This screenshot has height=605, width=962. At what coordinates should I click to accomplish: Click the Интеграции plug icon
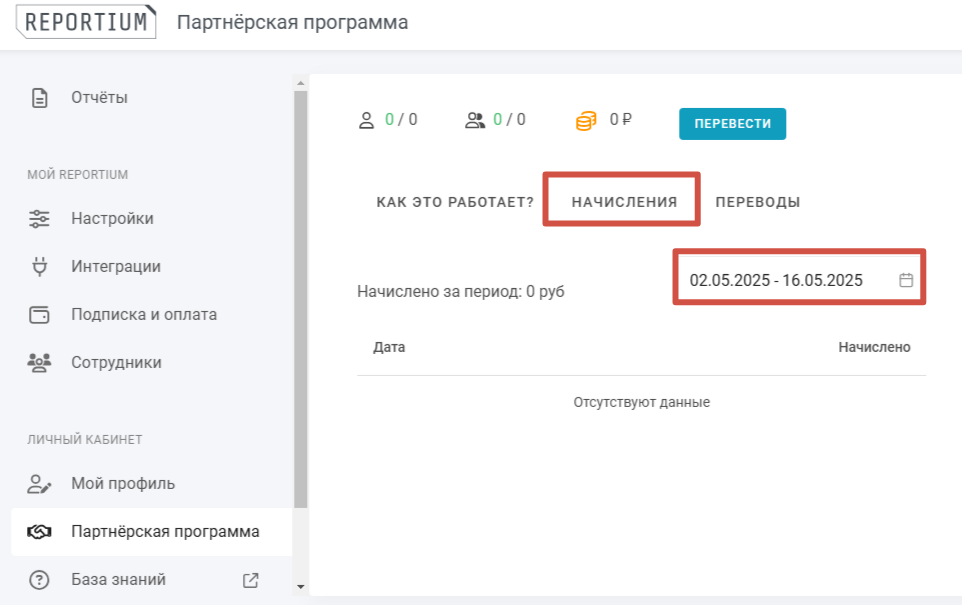click(x=40, y=267)
